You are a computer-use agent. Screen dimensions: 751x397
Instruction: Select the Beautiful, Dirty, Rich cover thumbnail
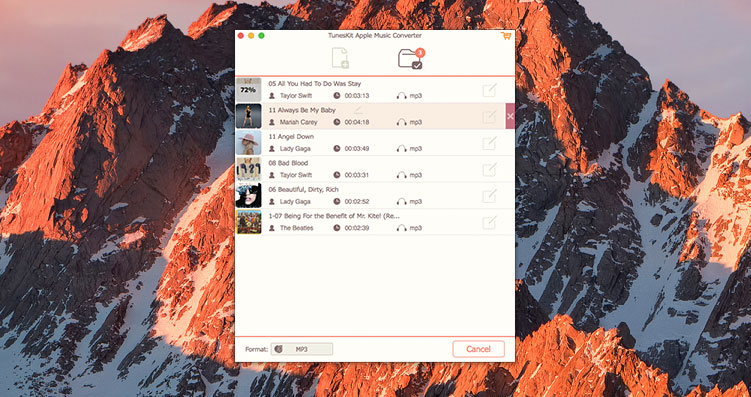249,195
